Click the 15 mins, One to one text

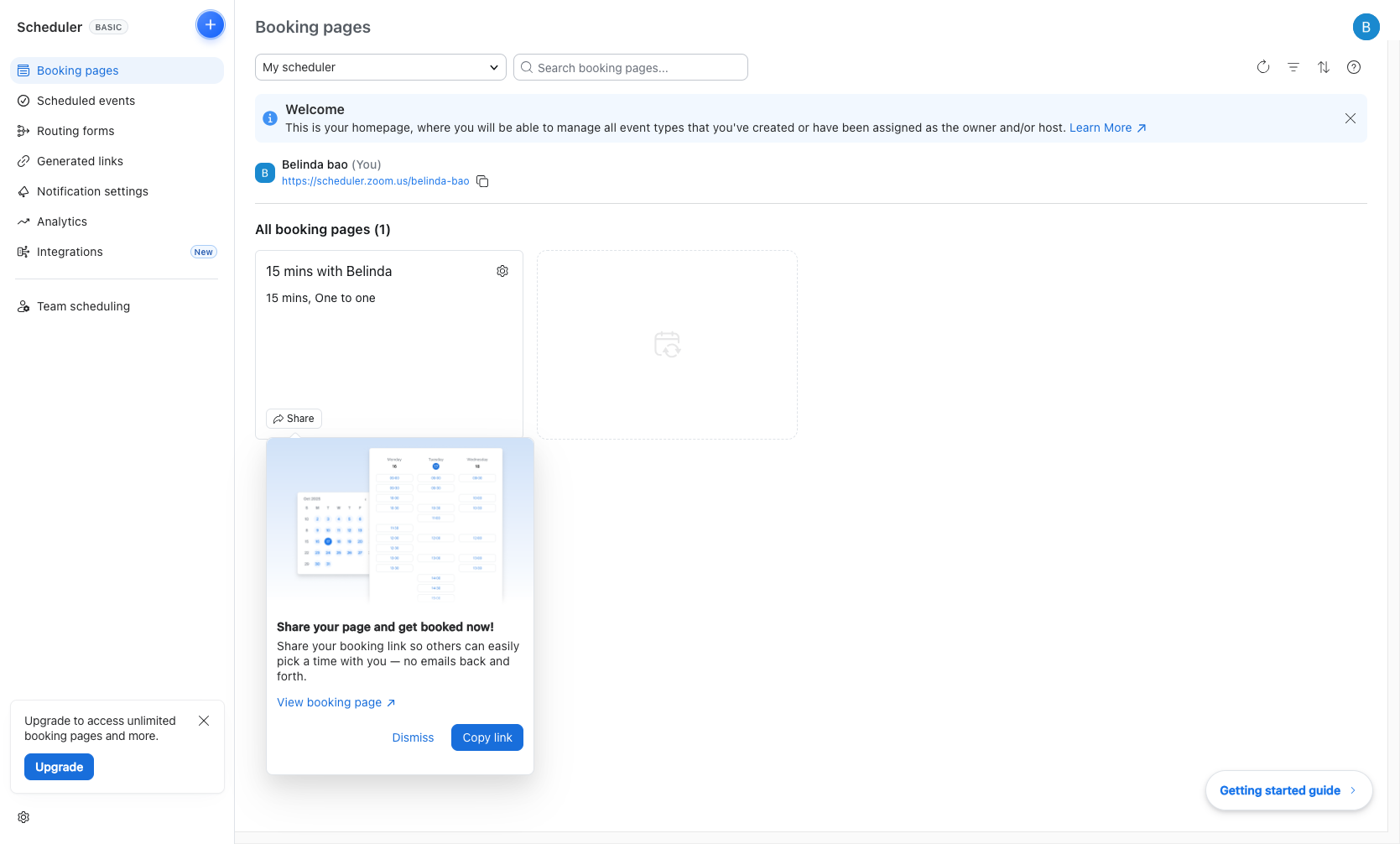pos(320,298)
